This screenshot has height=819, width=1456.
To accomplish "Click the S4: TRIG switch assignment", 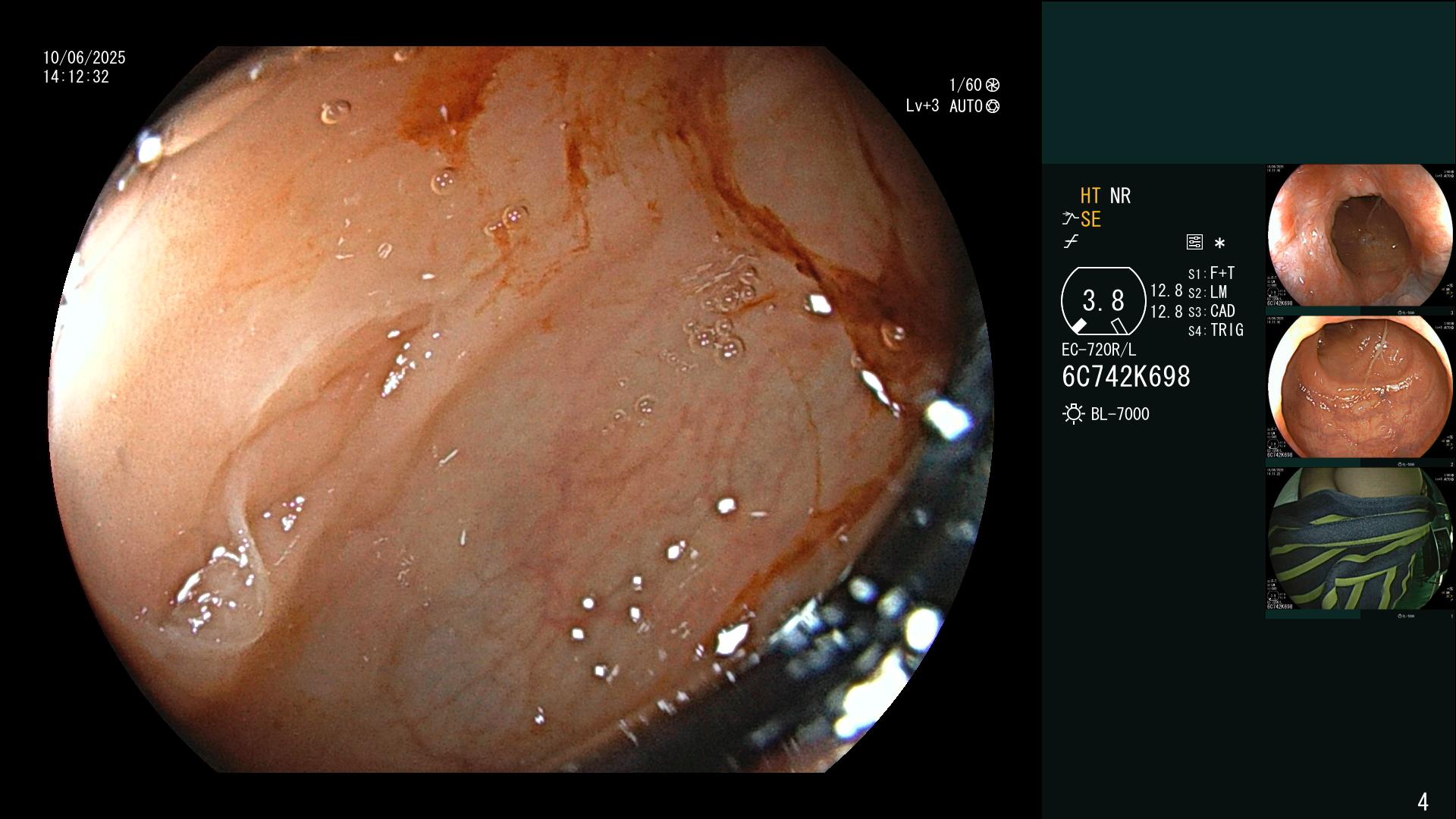I will 1216,331.
